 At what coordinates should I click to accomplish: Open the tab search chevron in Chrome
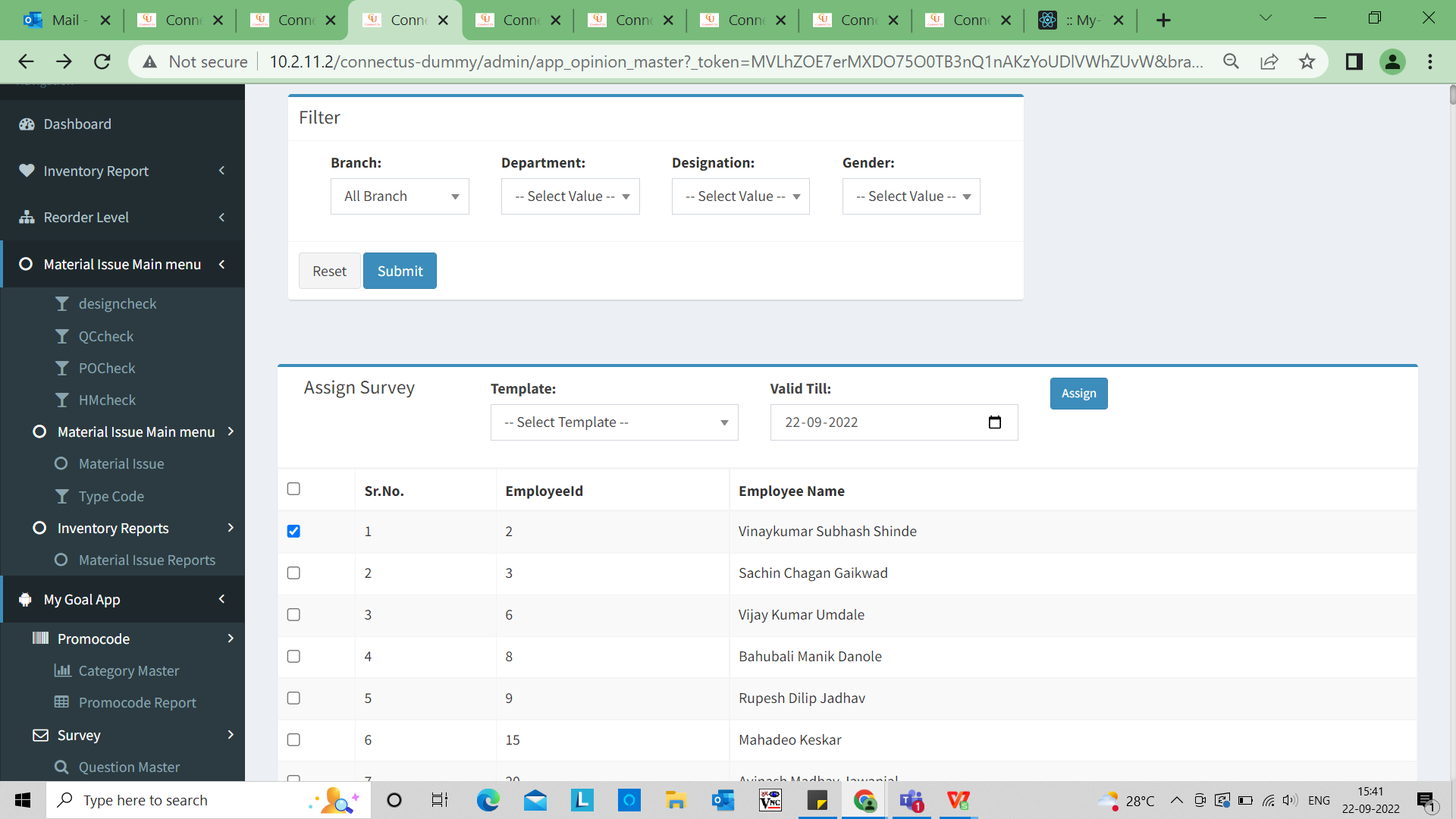click(x=1266, y=17)
